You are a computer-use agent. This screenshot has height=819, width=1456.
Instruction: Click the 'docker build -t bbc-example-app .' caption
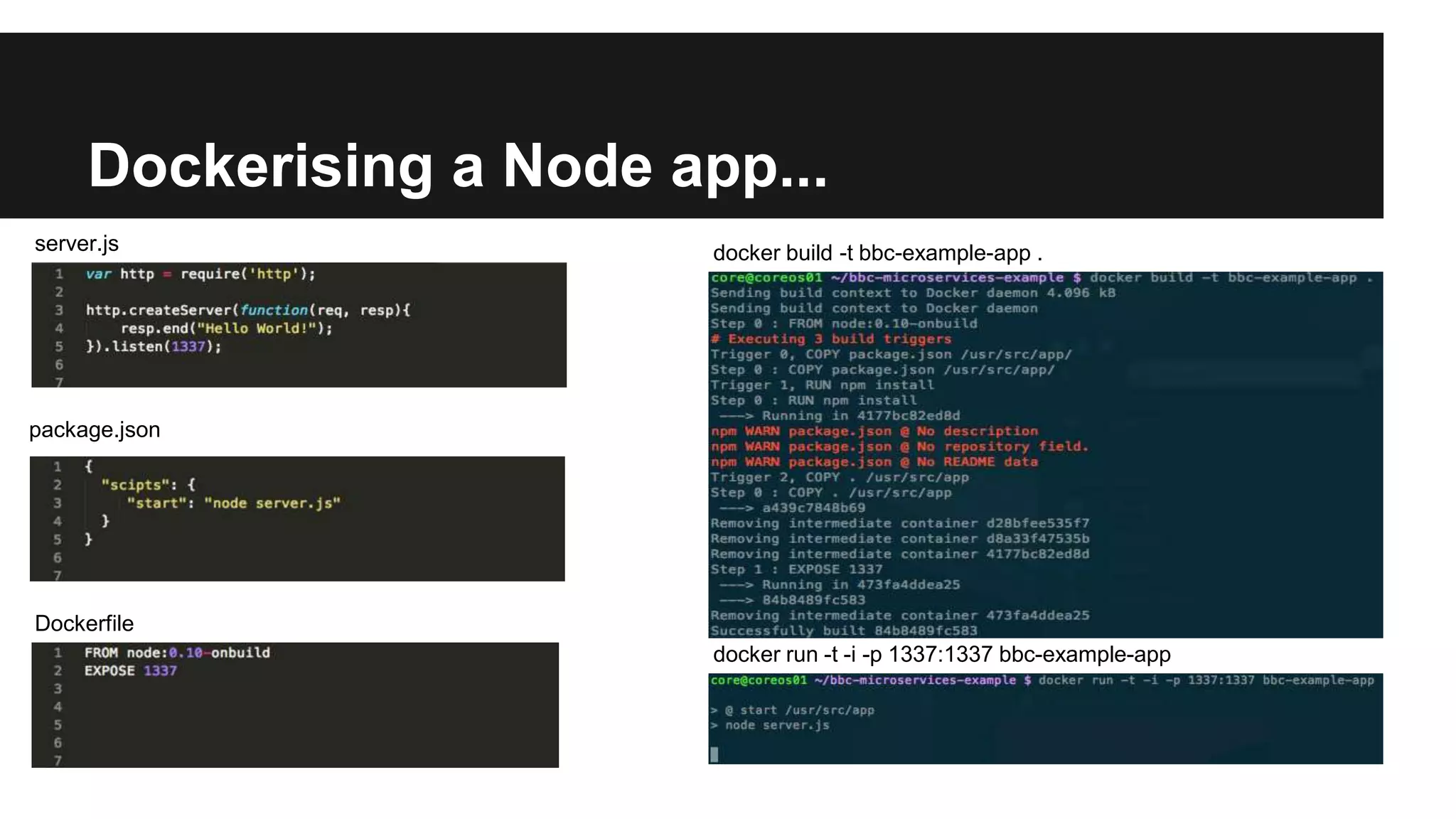[x=877, y=253]
